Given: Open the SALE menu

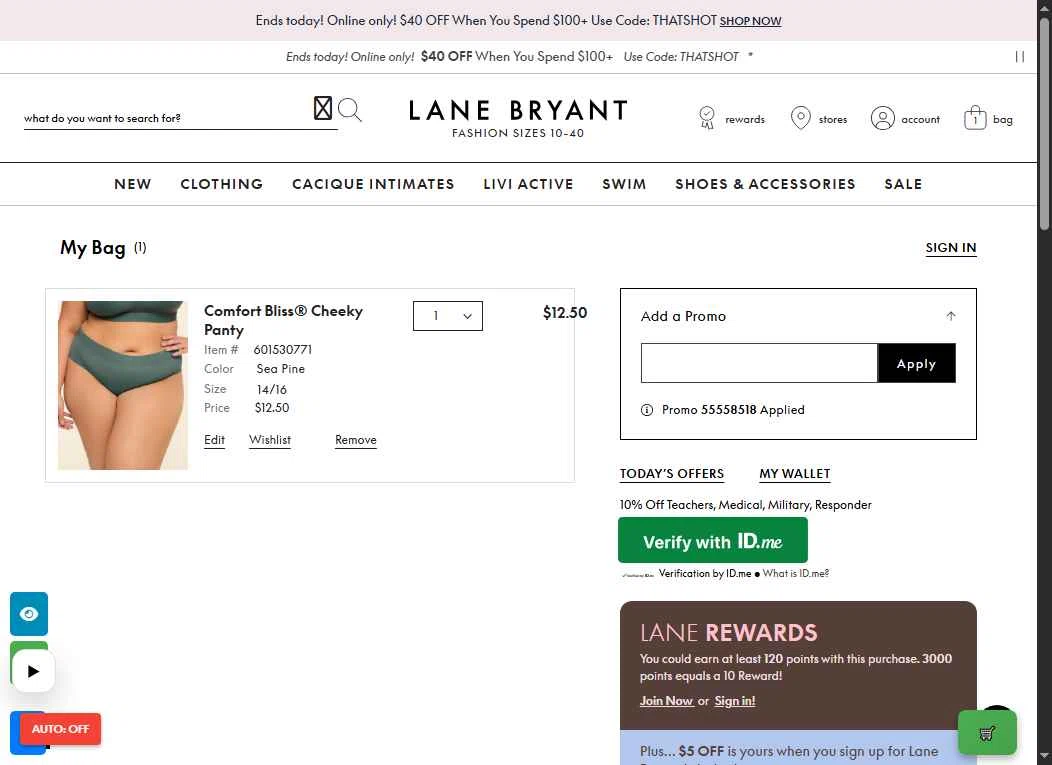Looking at the screenshot, I should [x=903, y=184].
